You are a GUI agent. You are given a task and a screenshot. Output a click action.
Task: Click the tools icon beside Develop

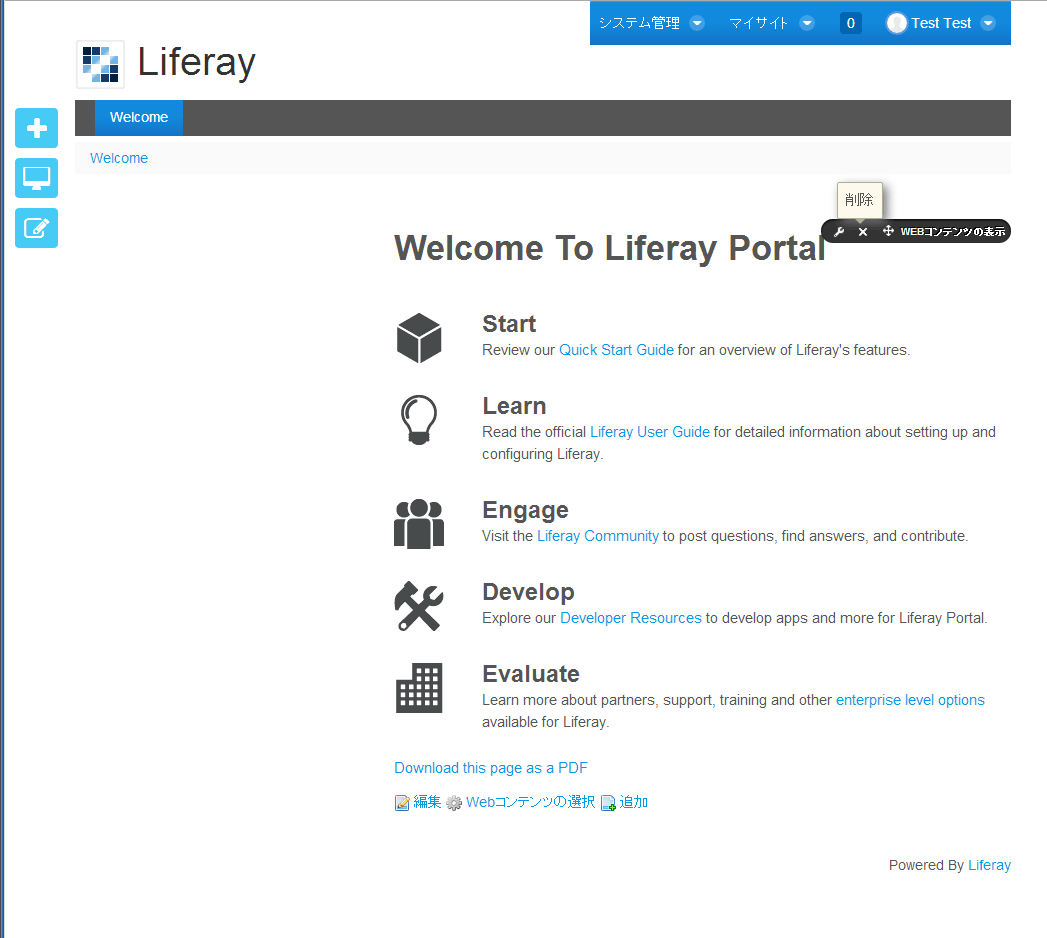coord(419,606)
